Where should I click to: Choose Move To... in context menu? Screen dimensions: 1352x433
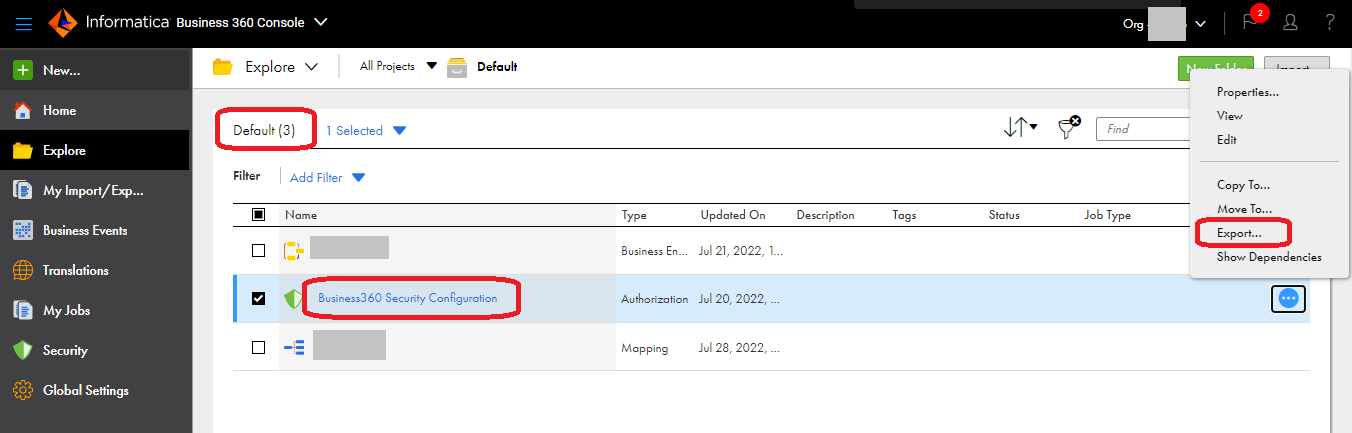1244,209
